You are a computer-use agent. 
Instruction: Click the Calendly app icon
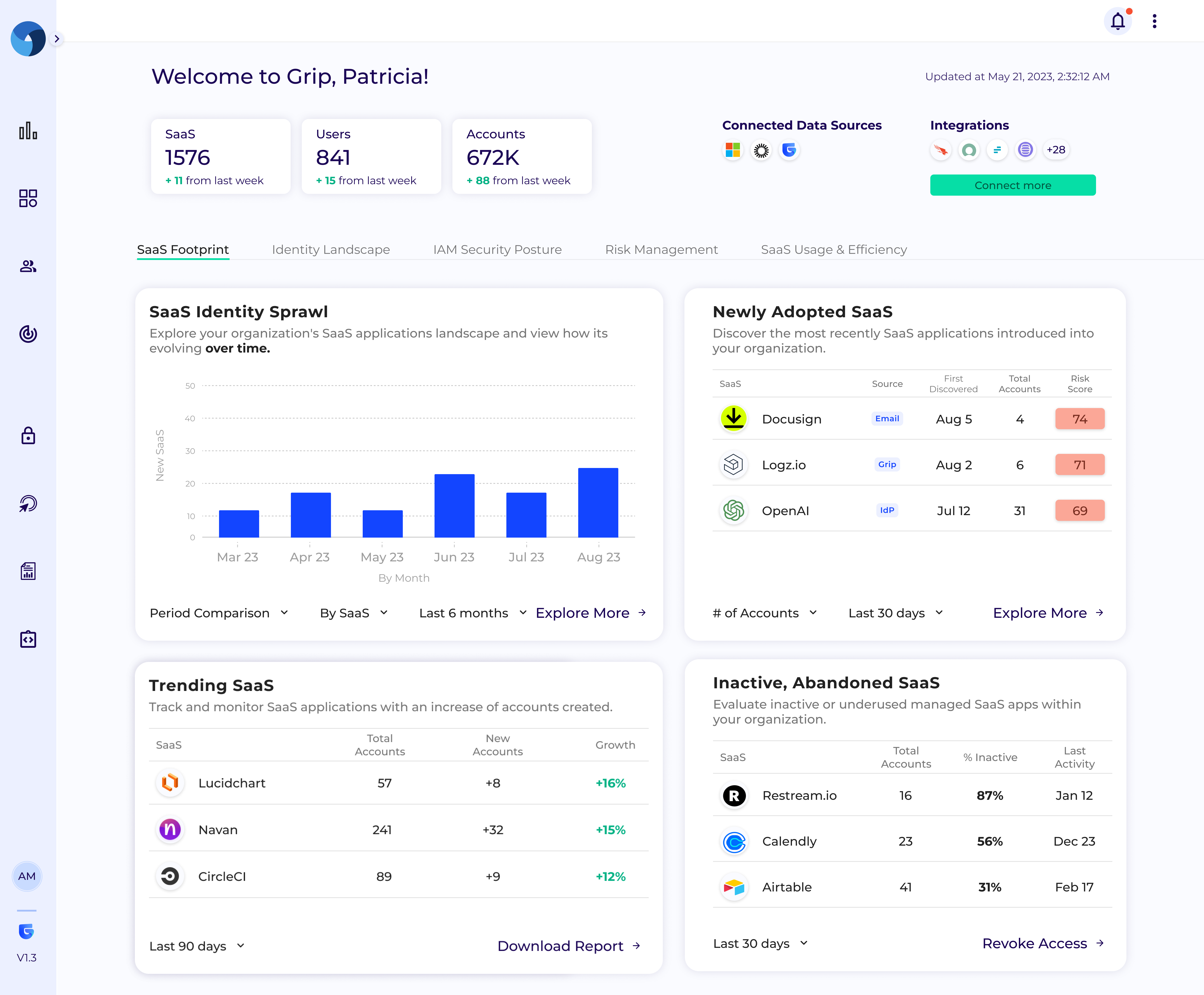734,841
